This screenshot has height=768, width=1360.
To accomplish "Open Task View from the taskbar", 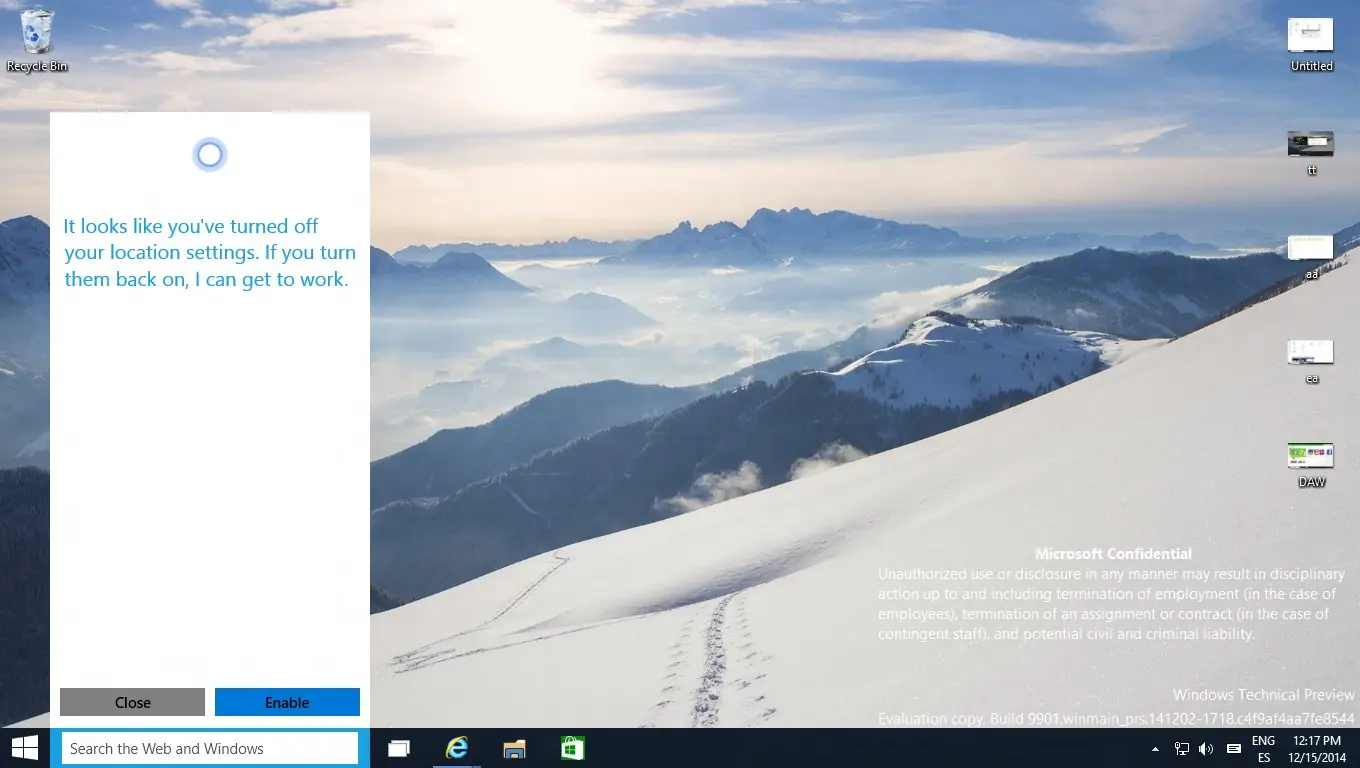I will (398, 748).
